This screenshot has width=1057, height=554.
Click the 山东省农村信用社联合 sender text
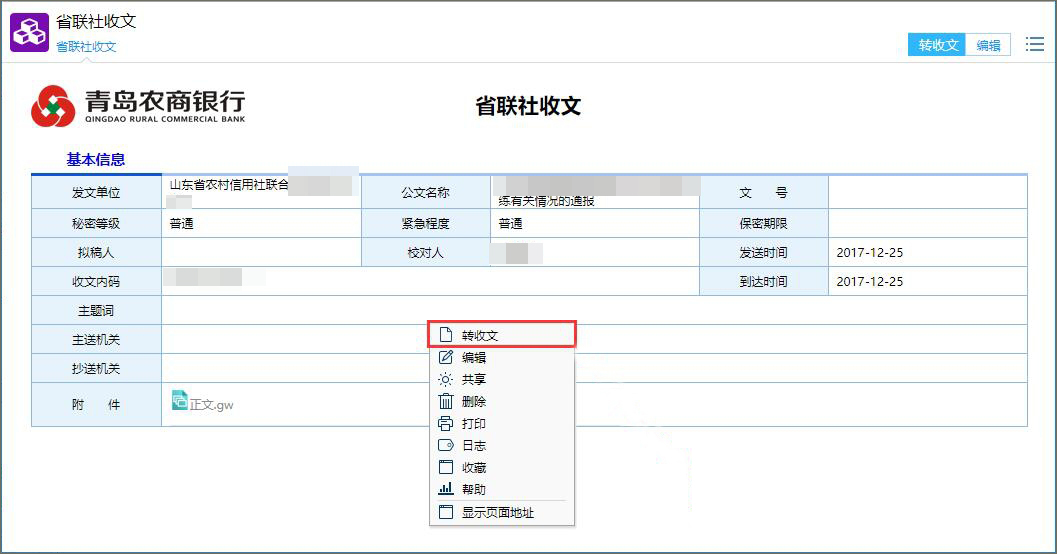[229, 185]
